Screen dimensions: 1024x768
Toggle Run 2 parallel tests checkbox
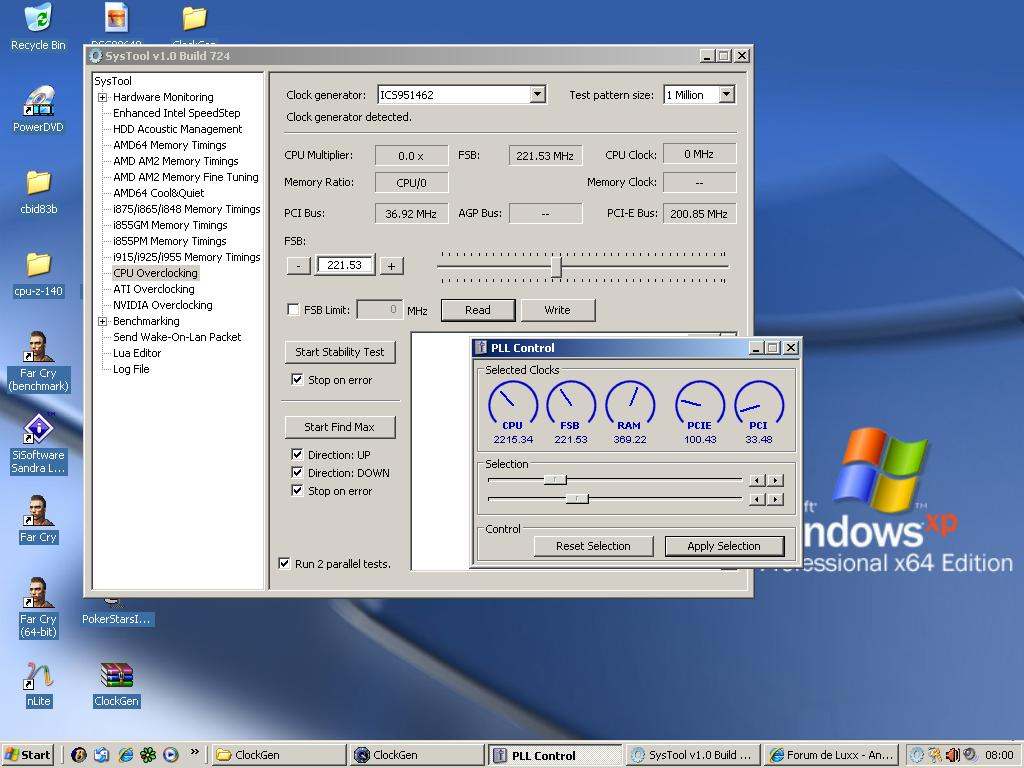[x=285, y=564]
